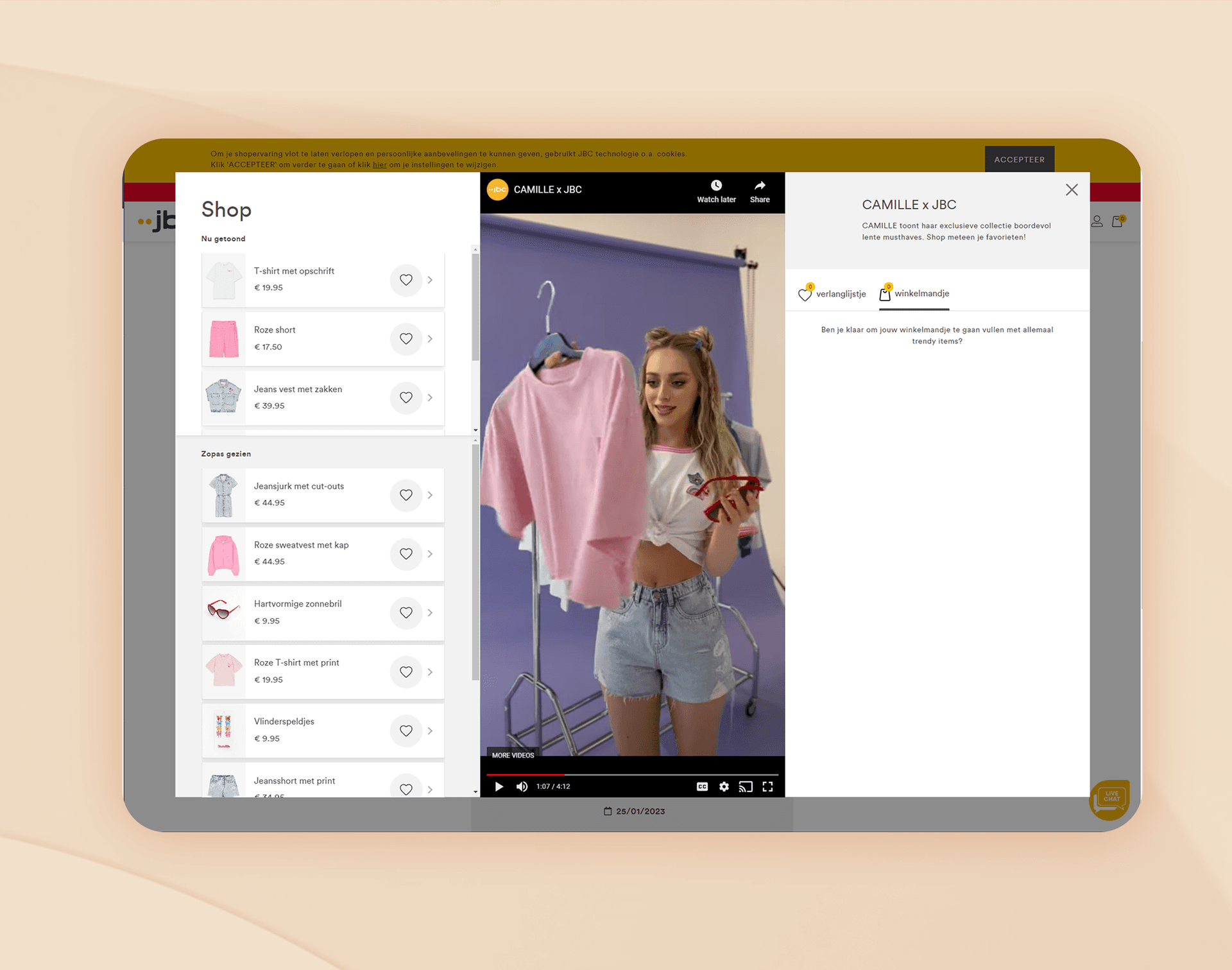This screenshot has height=970, width=1232.
Task: Click the heart icon on Roze short
Action: point(405,338)
